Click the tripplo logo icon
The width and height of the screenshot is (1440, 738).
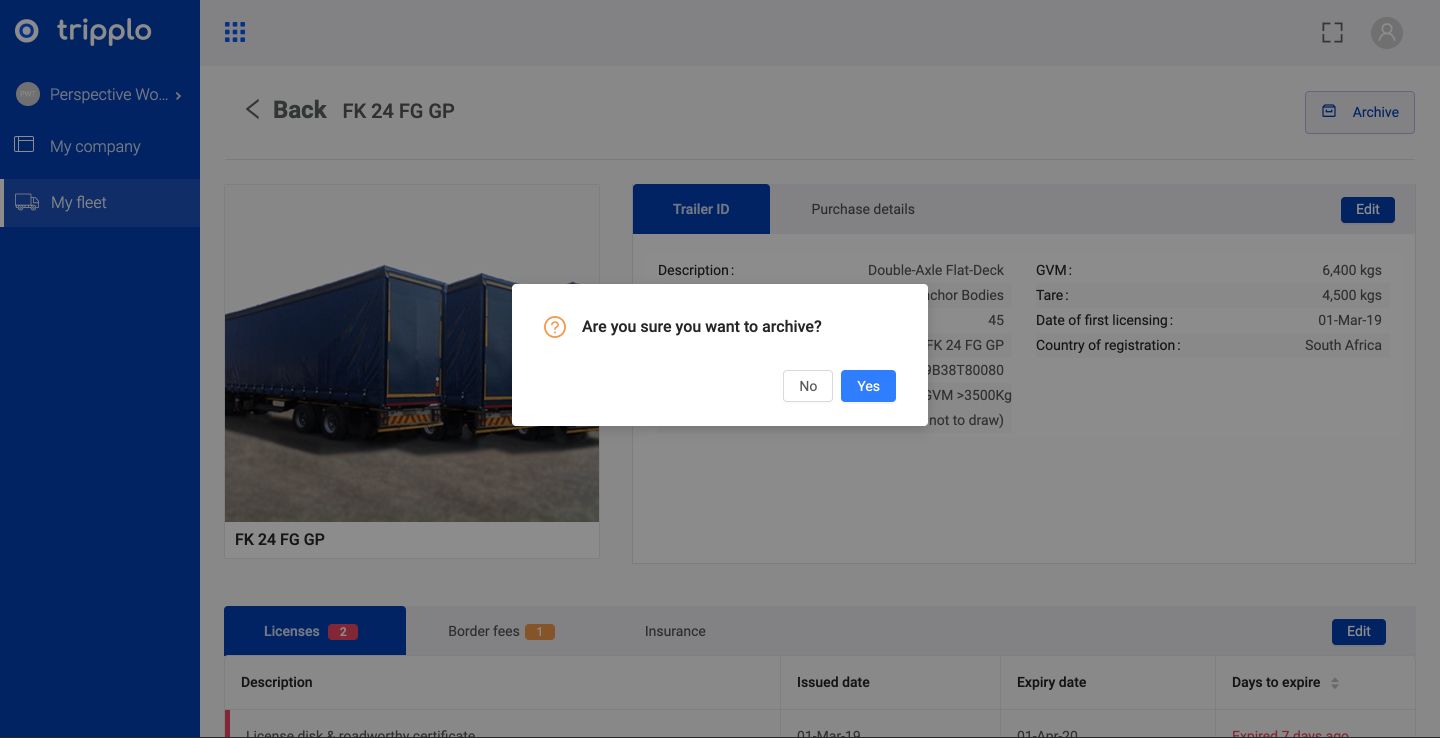tap(27, 31)
